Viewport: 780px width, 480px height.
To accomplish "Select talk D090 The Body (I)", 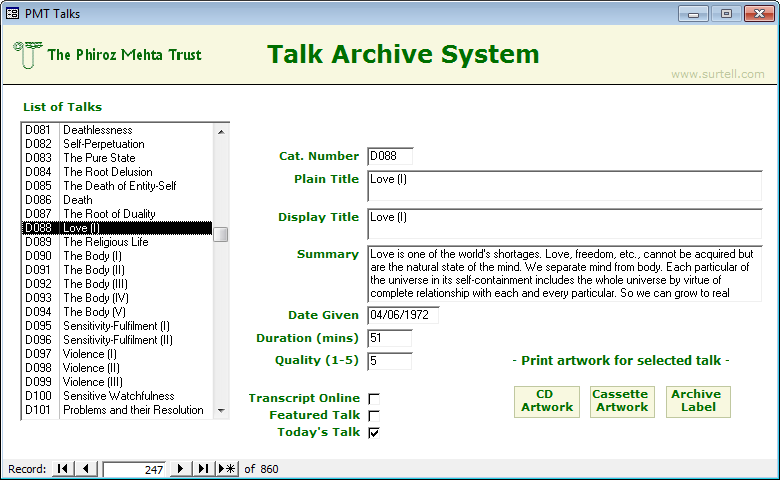I will pyautogui.click(x=117, y=256).
